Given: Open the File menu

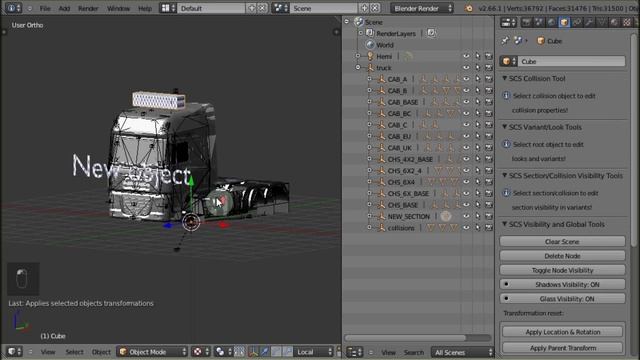Looking at the screenshot, I should [x=45, y=8].
